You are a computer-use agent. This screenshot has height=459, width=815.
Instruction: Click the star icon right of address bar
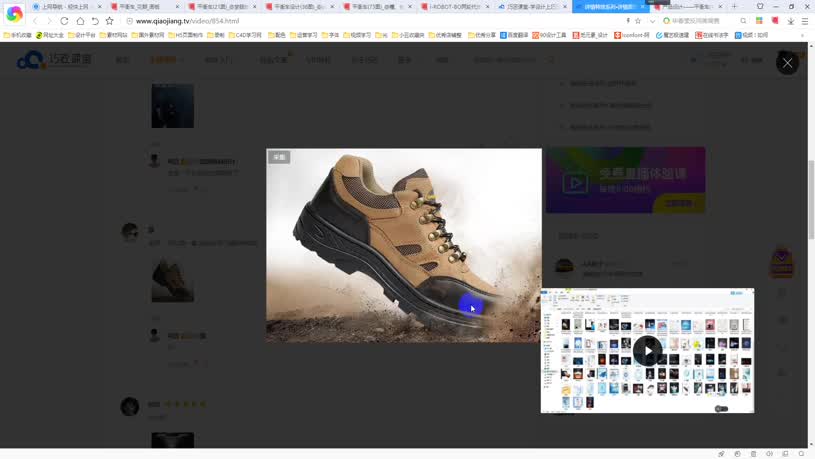click(x=638, y=21)
